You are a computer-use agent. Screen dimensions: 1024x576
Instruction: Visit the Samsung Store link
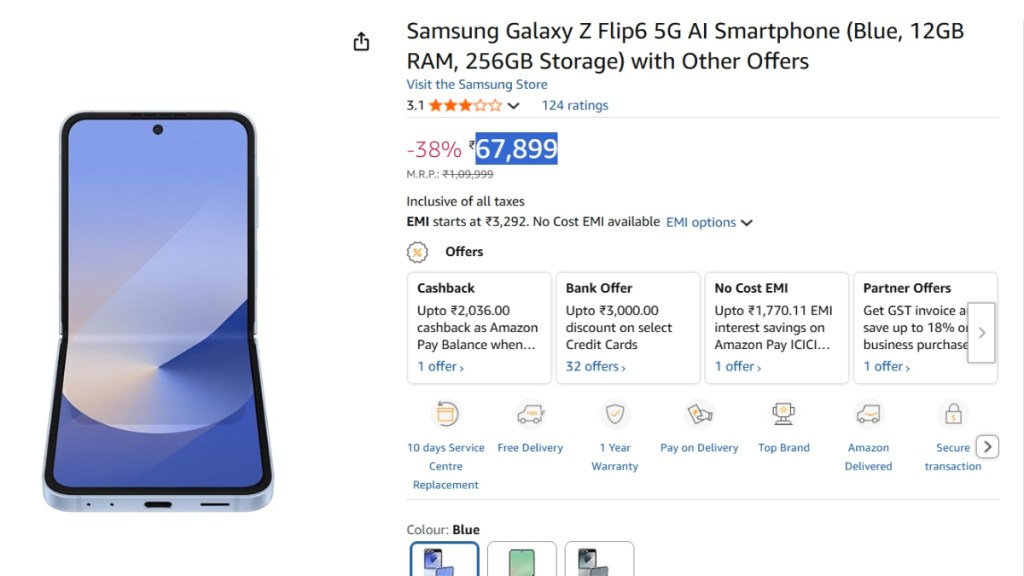click(x=476, y=85)
